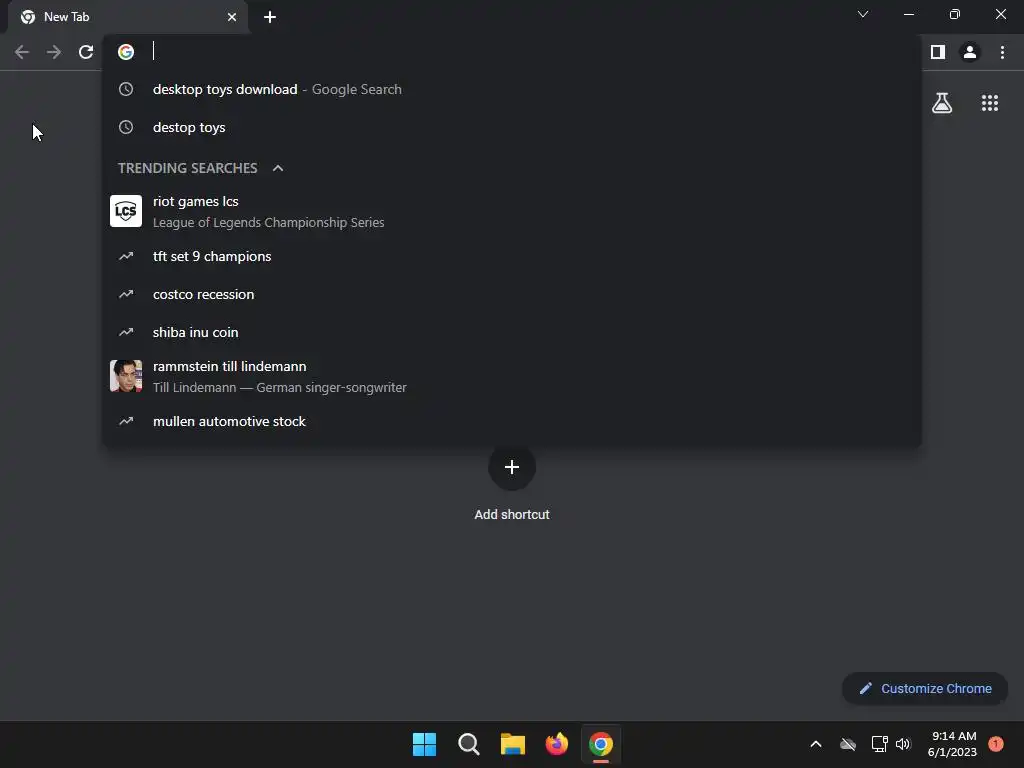Click the OneDrive cloud tray icon
The image size is (1024, 768).
coord(848,744)
